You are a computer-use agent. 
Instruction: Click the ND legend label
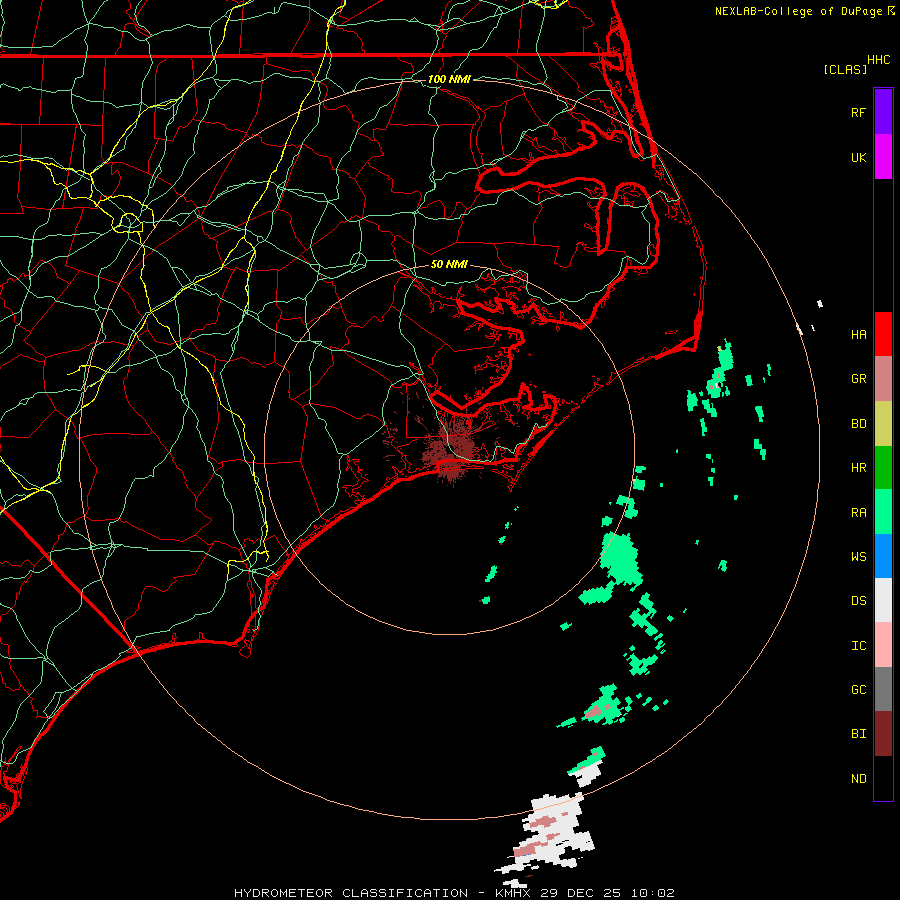858,778
